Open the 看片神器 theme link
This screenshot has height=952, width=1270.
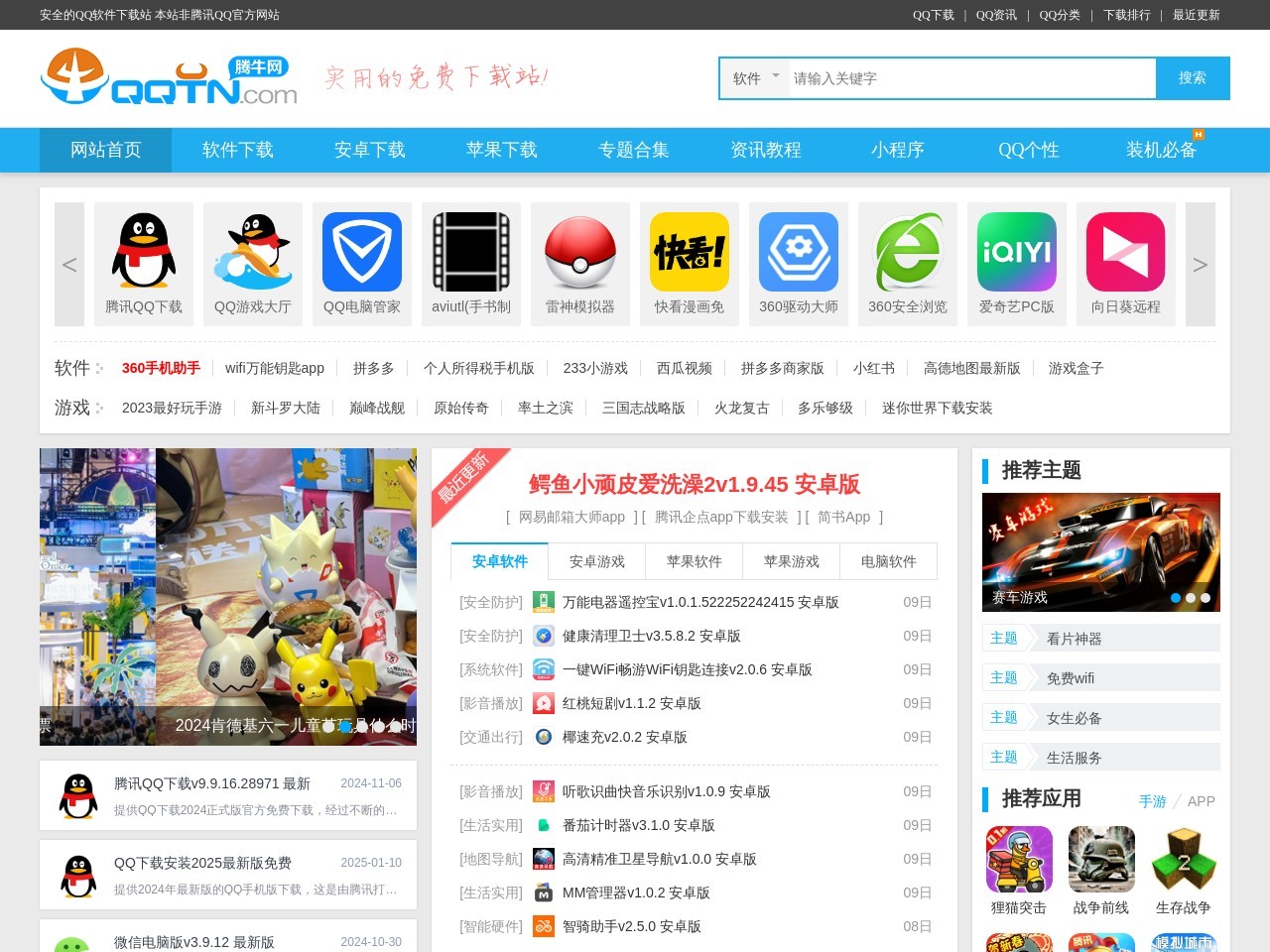[x=1075, y=639]
